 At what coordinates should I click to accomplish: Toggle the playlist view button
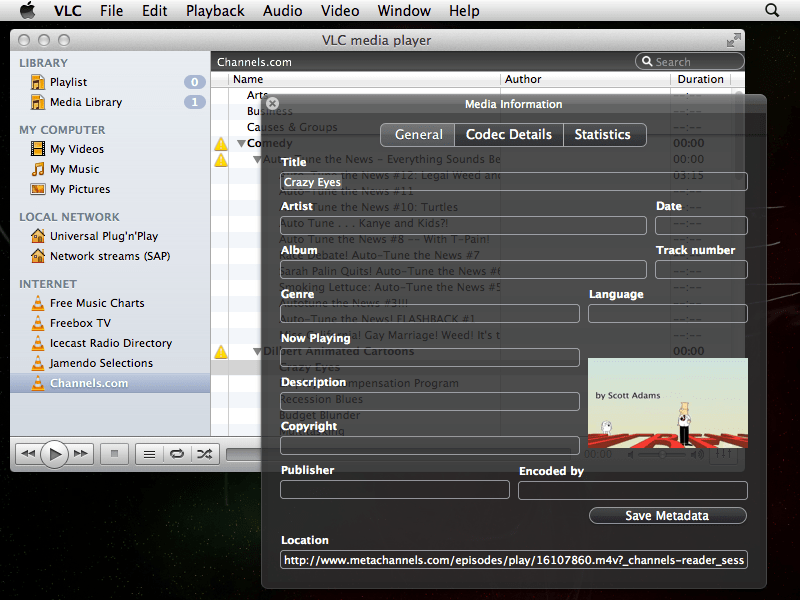[x=149, y=454]
